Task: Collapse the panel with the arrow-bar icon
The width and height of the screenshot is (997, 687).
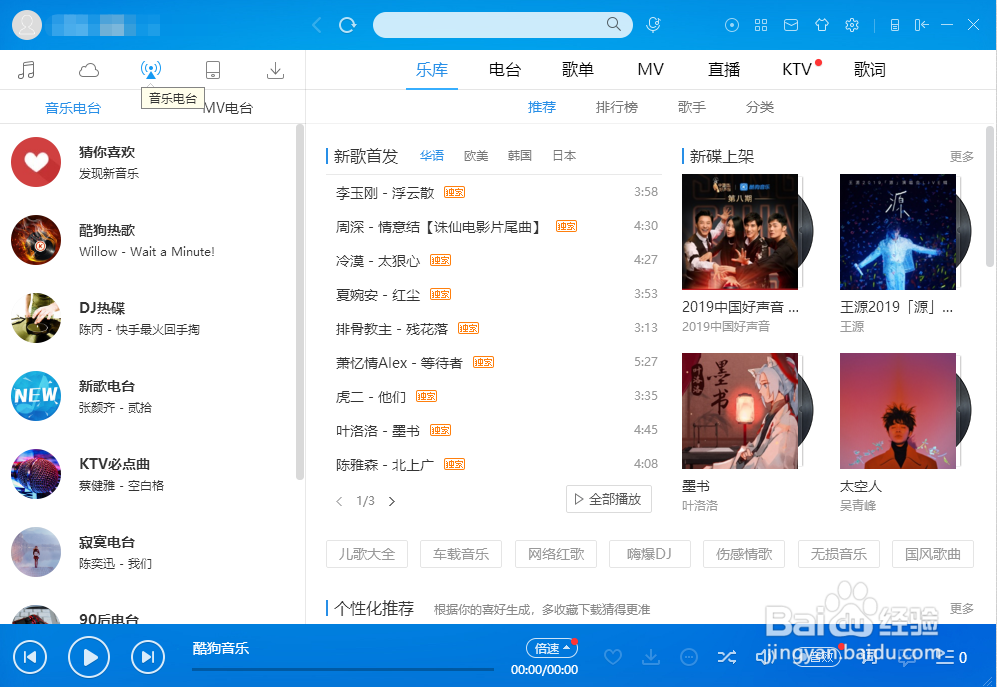Action: (x=921, y=25)
